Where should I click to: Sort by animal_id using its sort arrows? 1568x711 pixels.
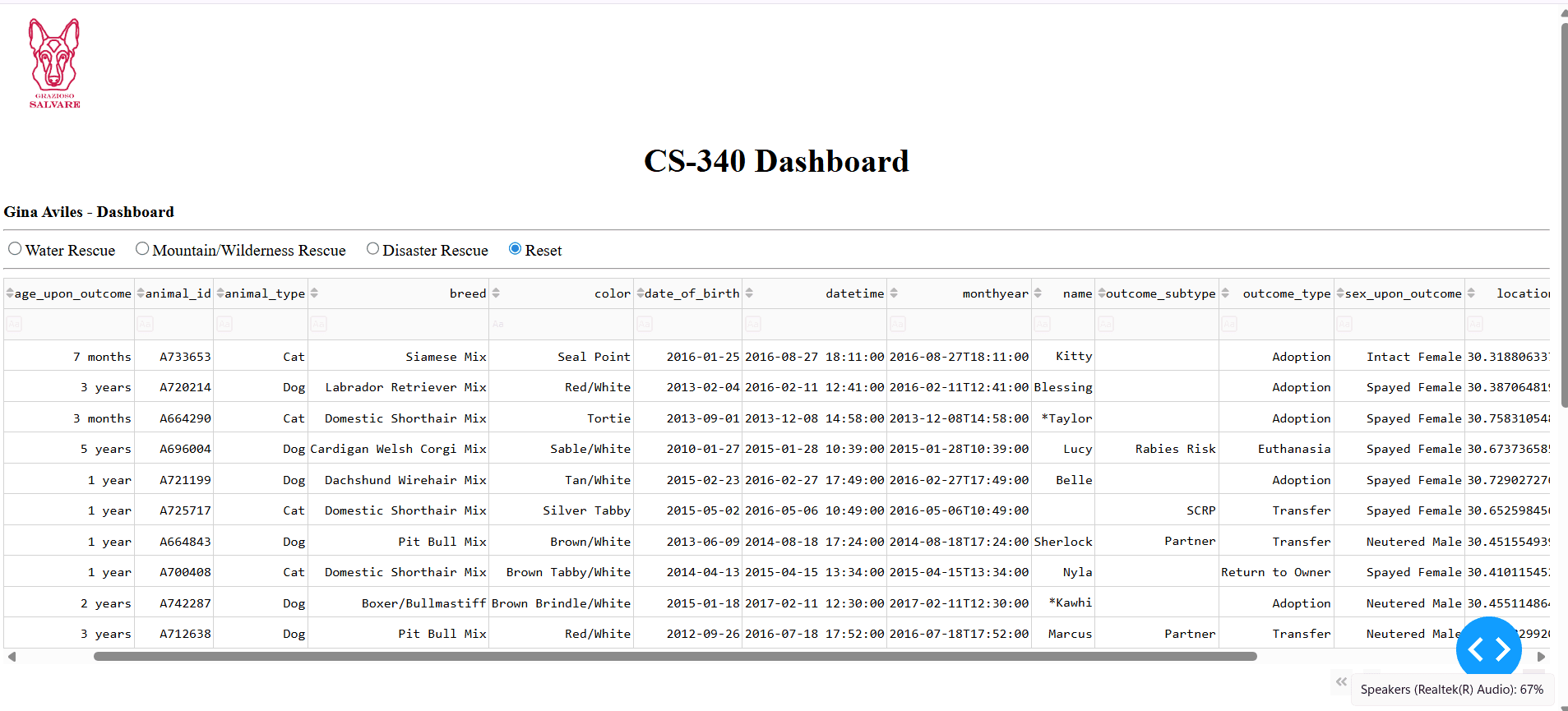(141, 293)
